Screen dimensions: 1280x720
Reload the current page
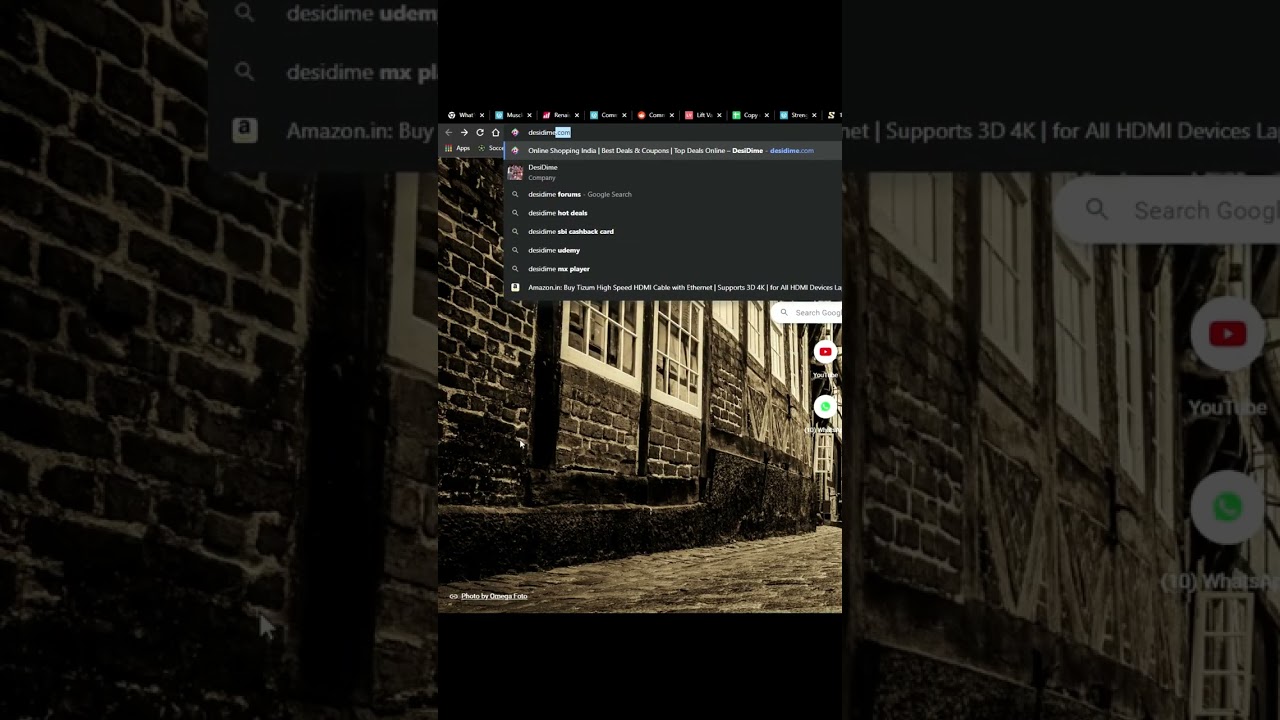click(480, 132)
